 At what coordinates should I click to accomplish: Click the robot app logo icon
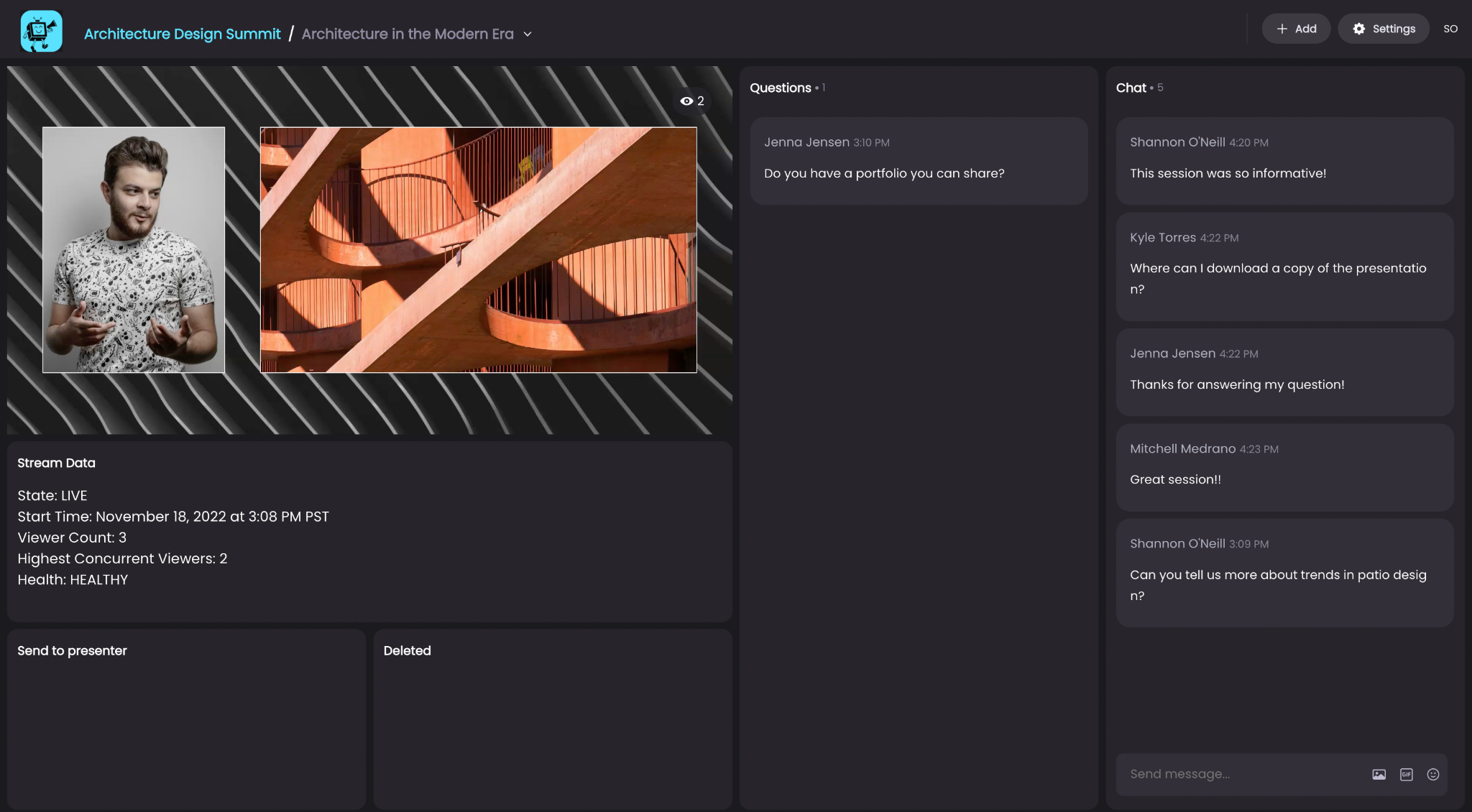coord(41,31)
